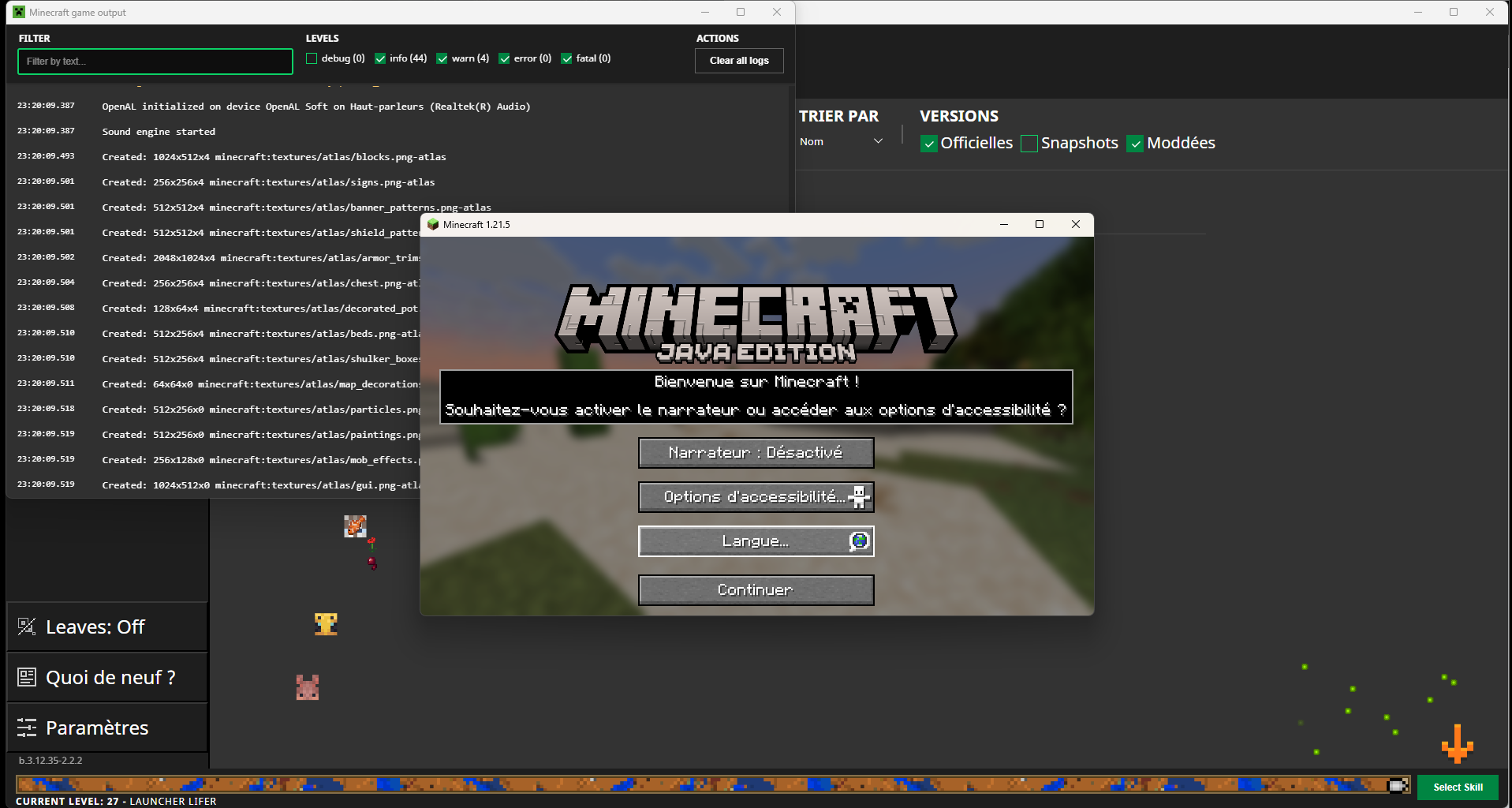Click the newspaper icon beside Quoi de neuf ?

click(x=27, y=677)
